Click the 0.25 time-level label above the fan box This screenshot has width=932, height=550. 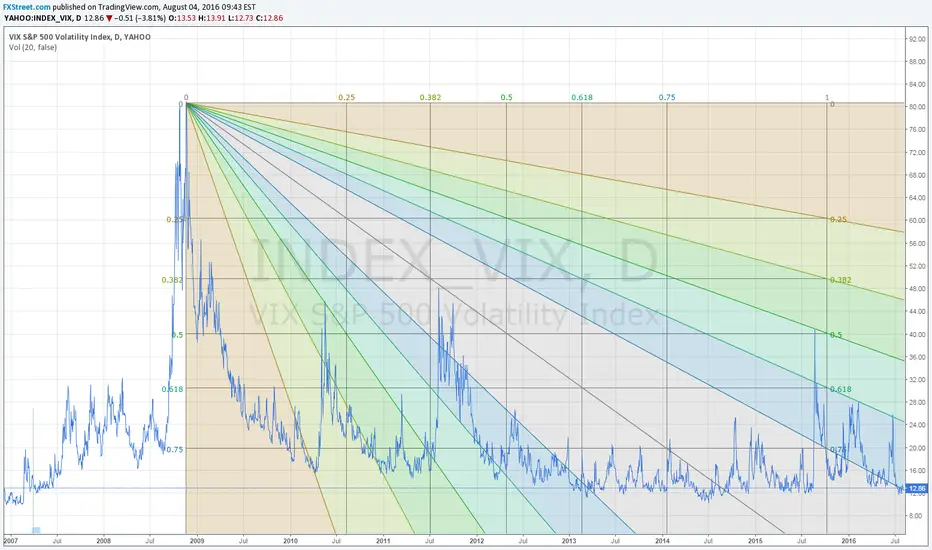click(347, 98)
